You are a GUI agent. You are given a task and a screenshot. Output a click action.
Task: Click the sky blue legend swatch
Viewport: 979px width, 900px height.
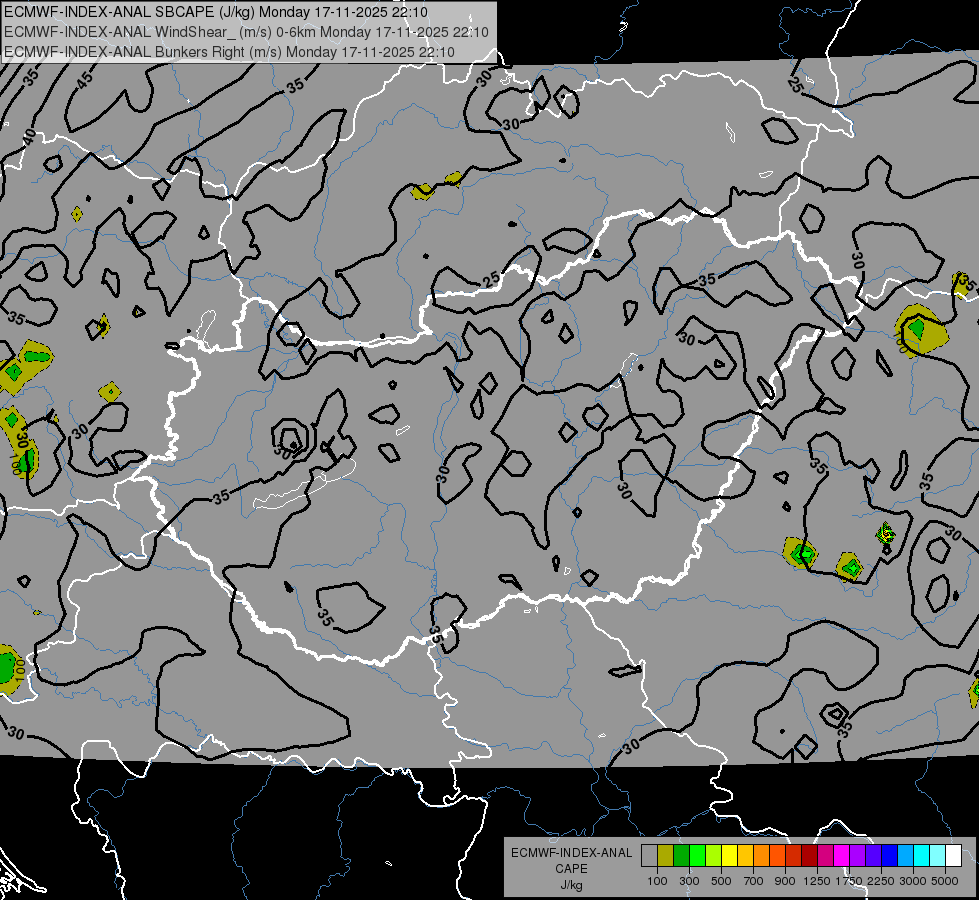click(x=906, y=856)
